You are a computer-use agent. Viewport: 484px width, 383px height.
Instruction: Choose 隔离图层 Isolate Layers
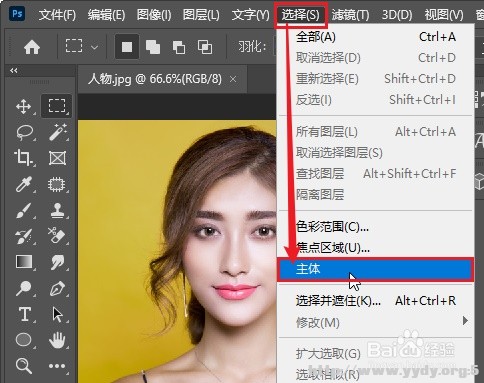(376, 194)
